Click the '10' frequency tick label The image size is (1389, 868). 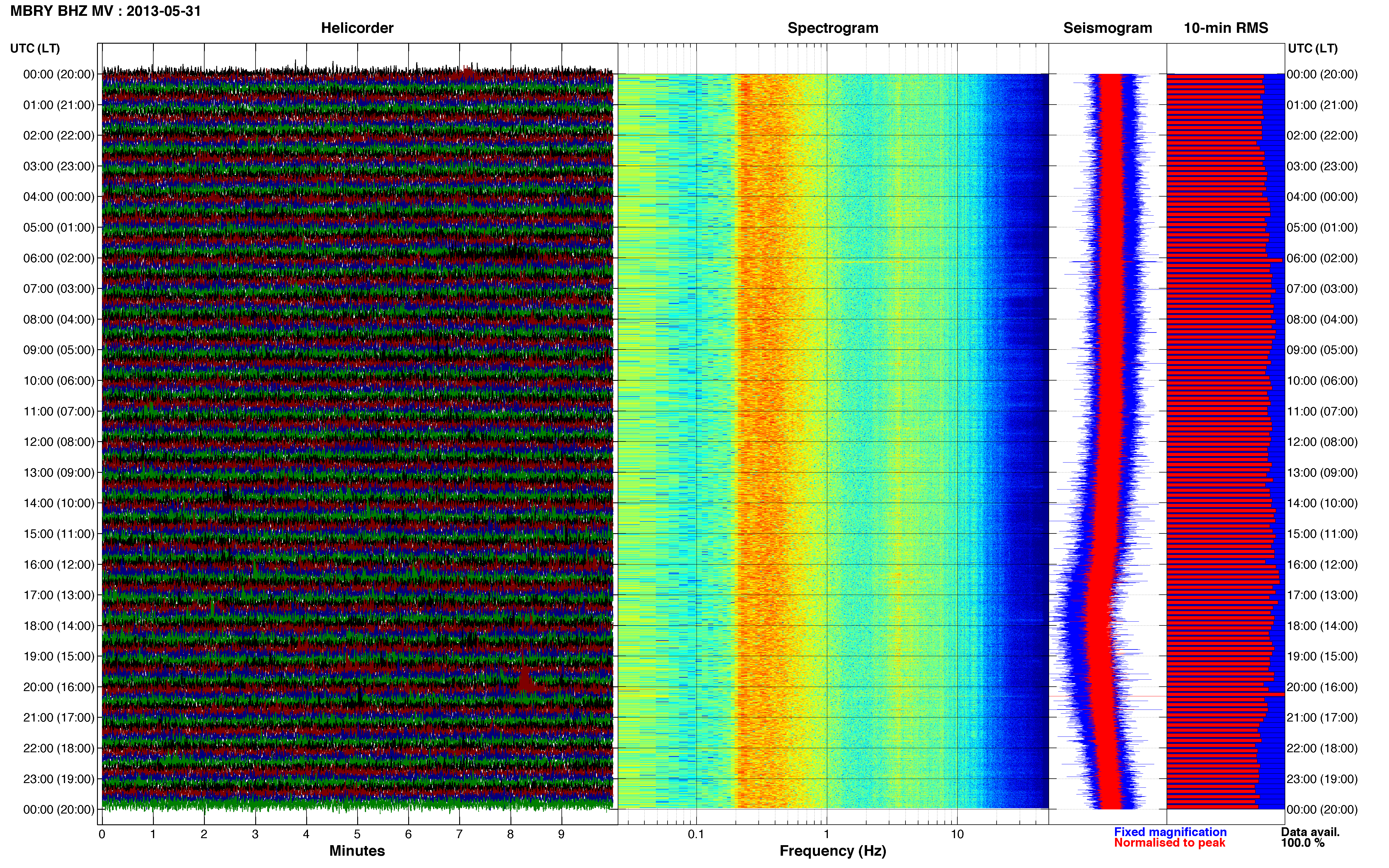(x=957, y=835)
